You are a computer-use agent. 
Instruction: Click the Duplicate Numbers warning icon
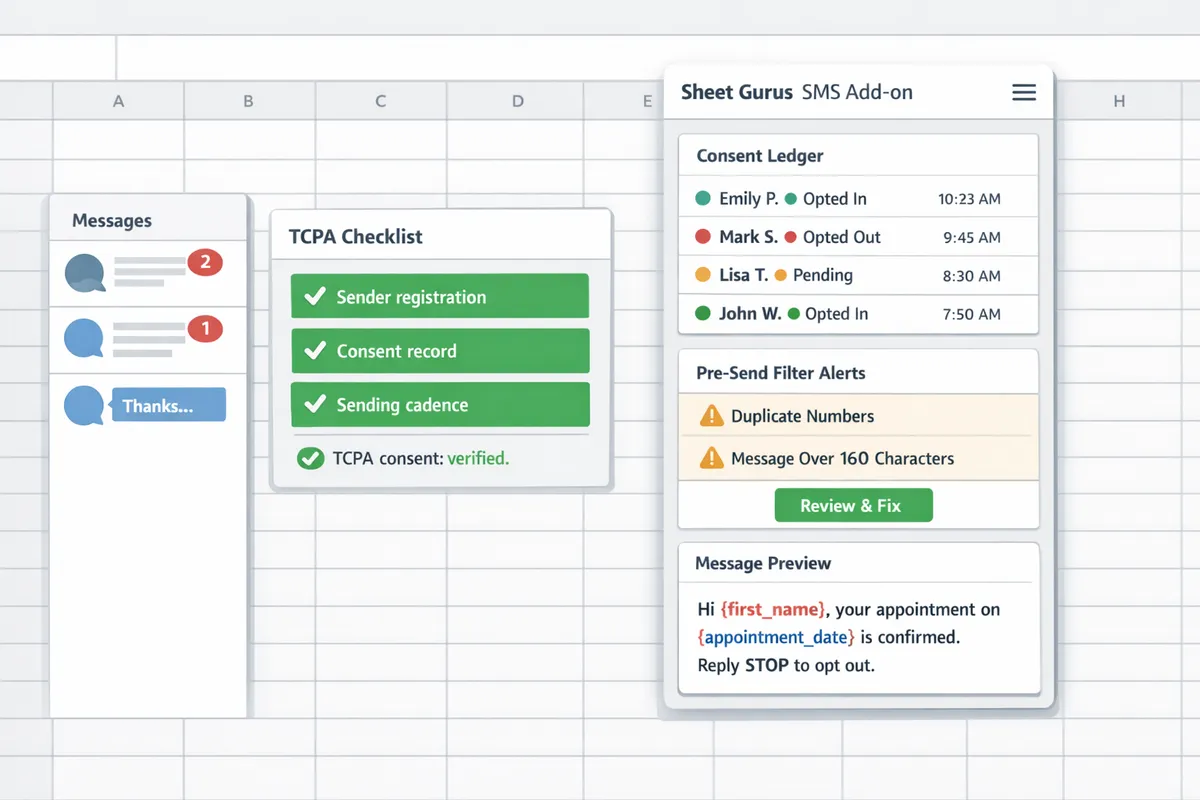coord(711,415)
